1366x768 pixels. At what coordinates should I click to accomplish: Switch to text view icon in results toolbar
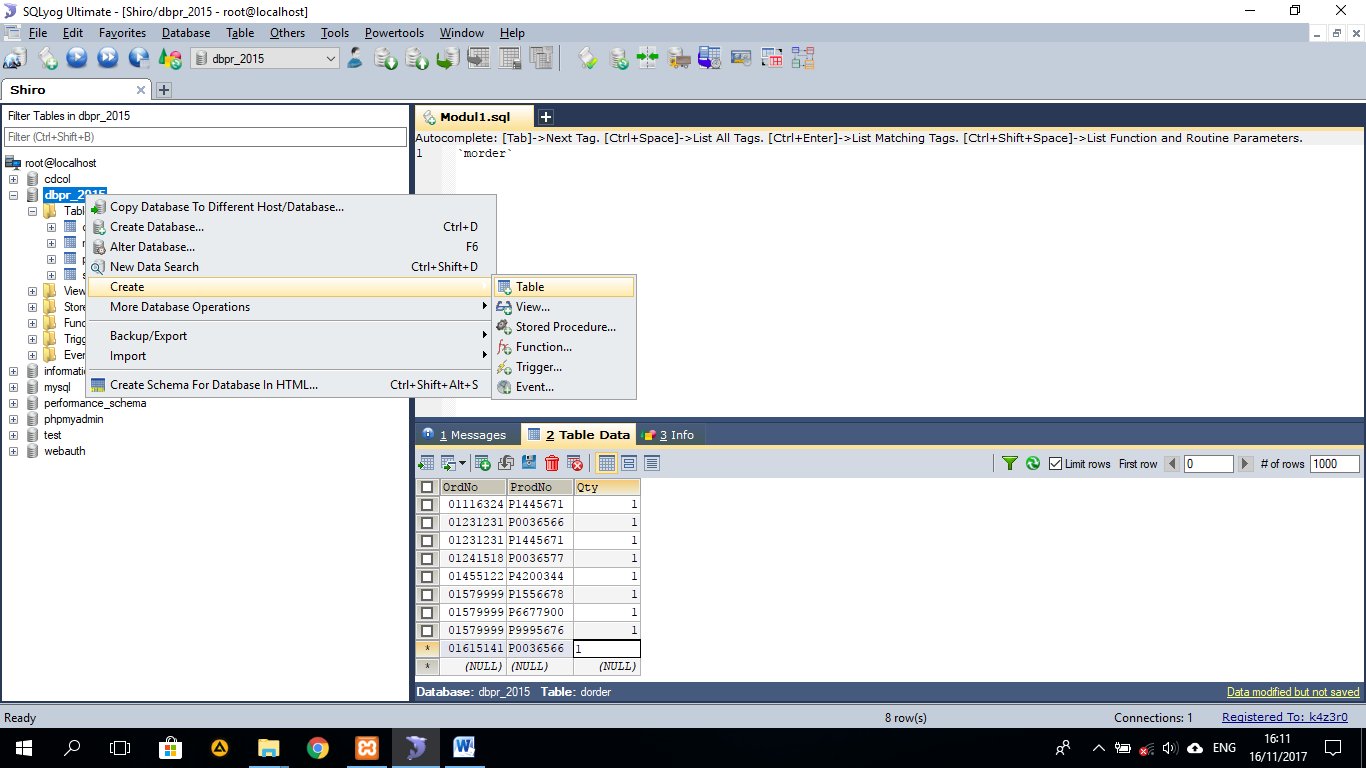[x=652, y=463]
